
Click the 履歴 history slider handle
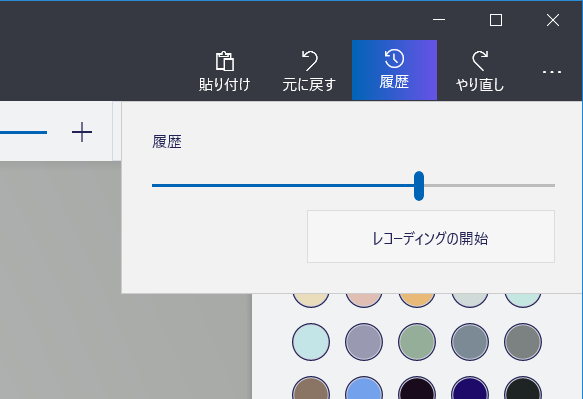[x=419, y=186]
